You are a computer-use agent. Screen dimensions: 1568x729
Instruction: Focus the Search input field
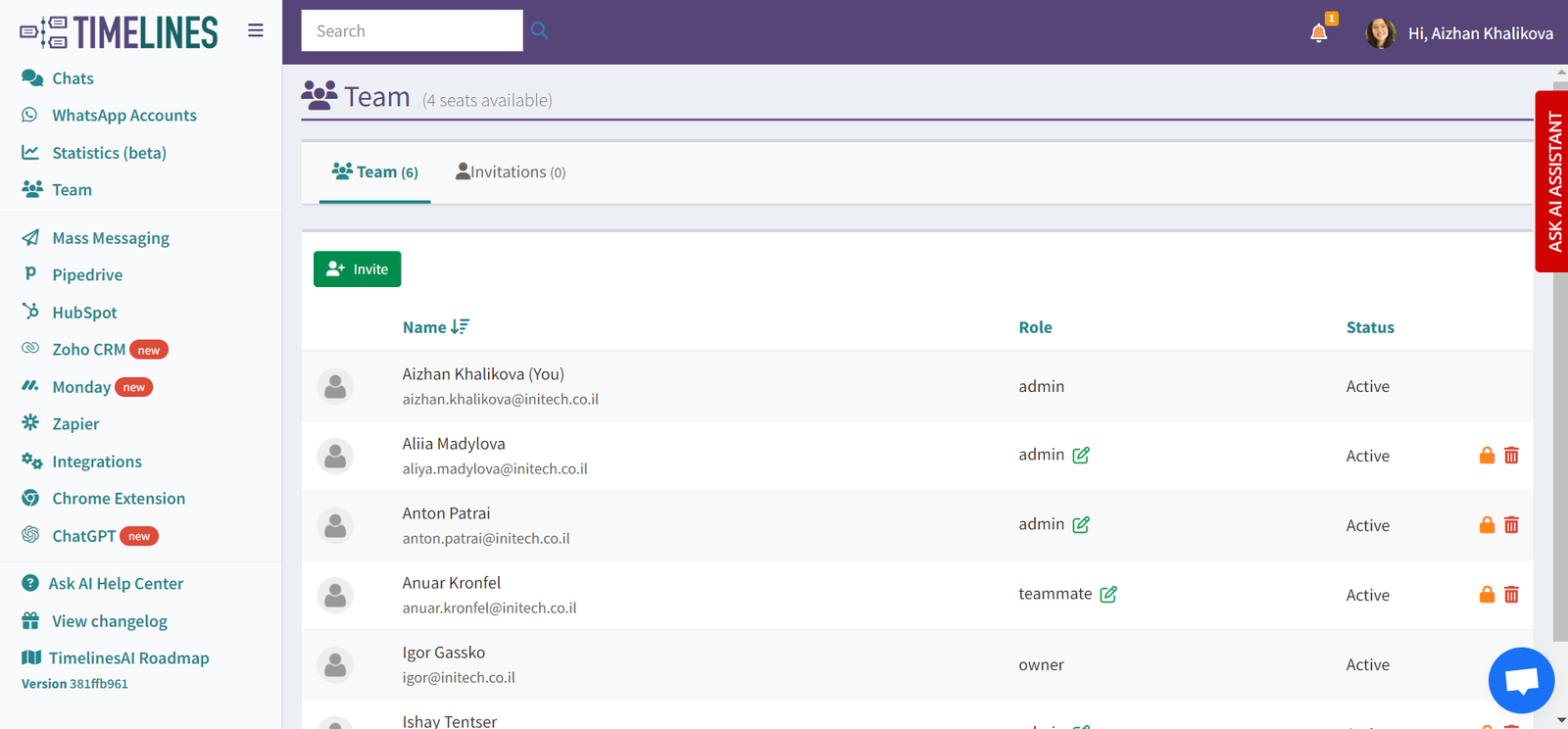coord(412,30)
